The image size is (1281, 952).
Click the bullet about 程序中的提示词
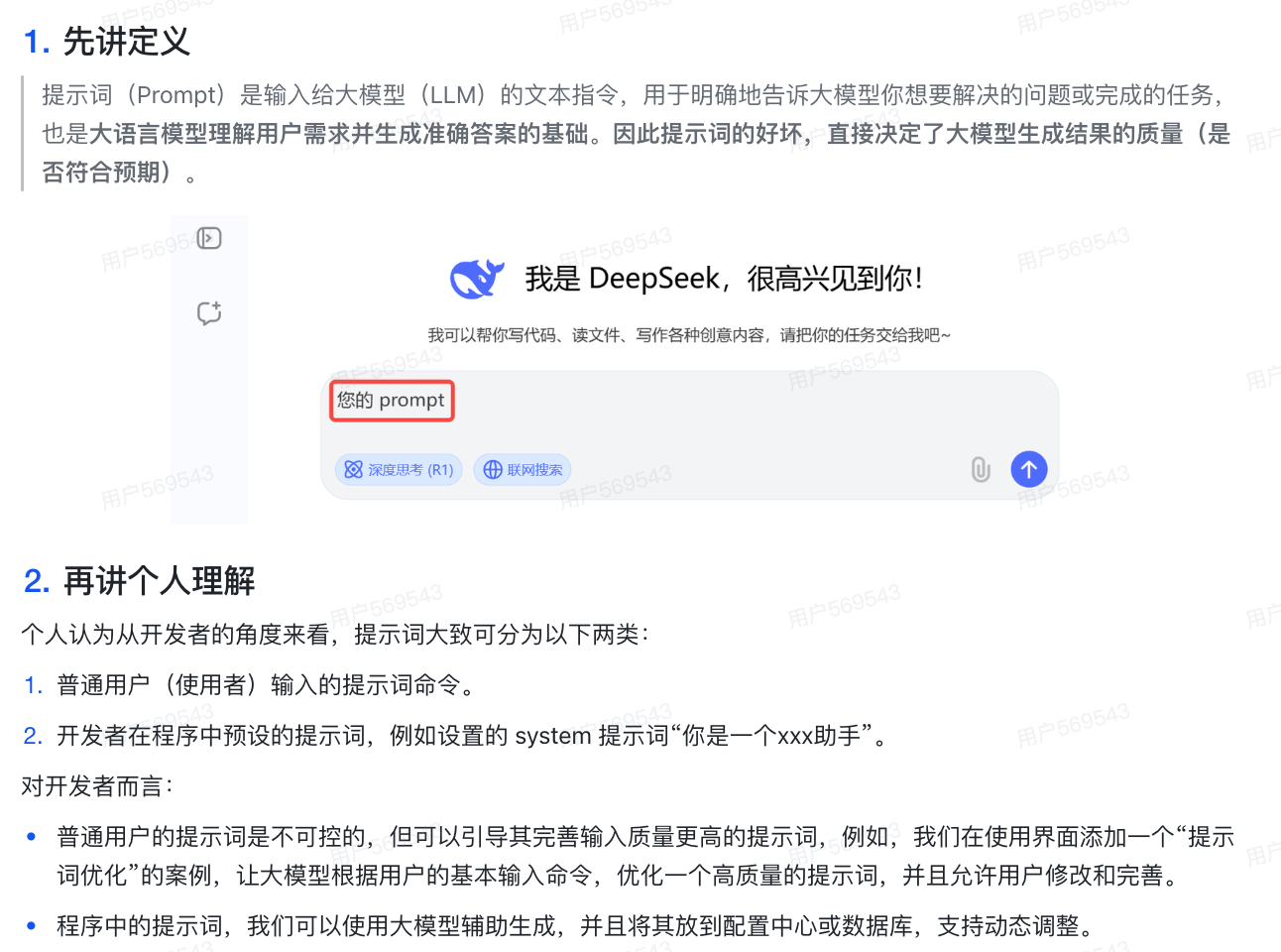coord(577,926)
